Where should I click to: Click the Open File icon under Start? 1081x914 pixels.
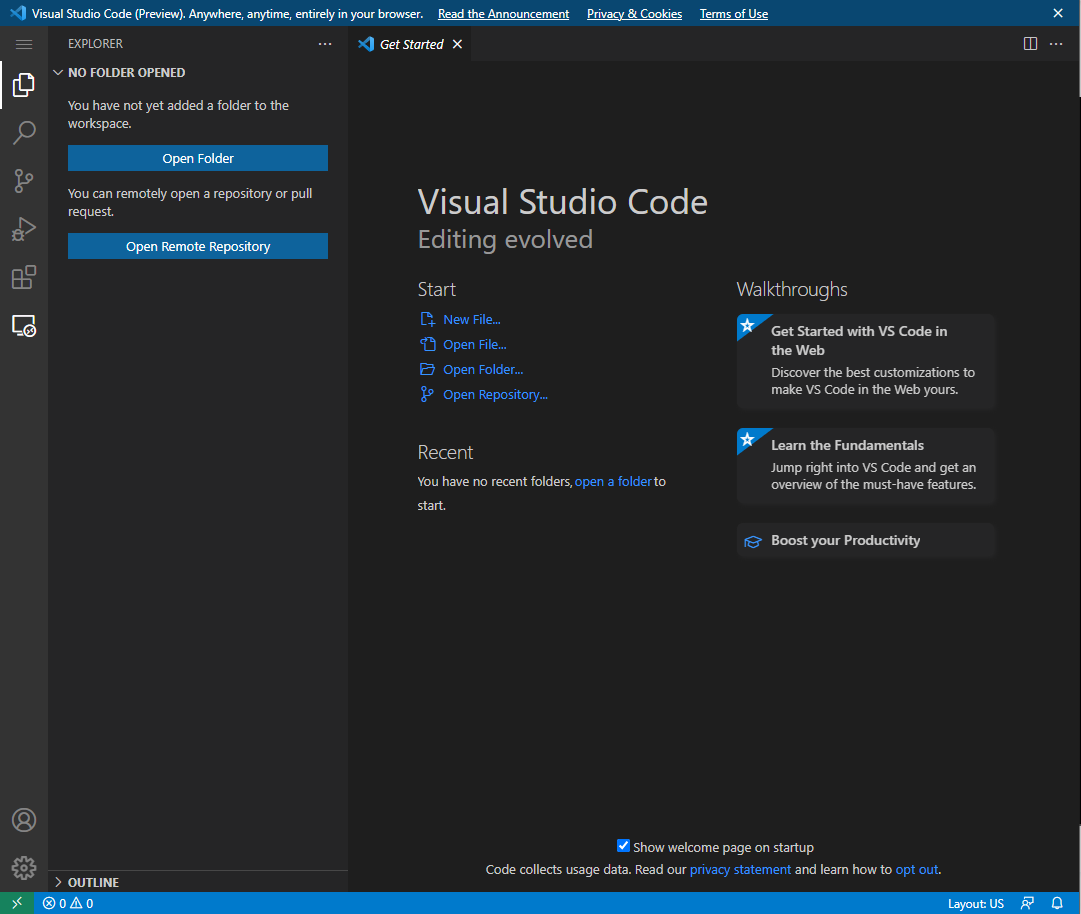427,344
